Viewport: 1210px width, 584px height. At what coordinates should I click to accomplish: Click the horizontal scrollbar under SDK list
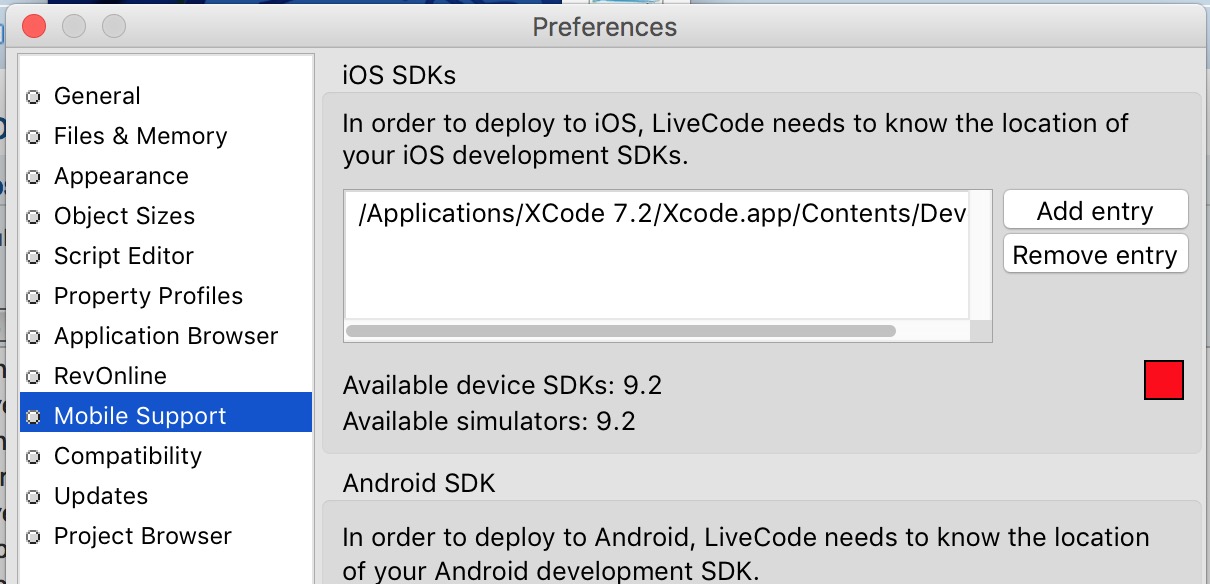pyautogui.click(x=620, y=331)
